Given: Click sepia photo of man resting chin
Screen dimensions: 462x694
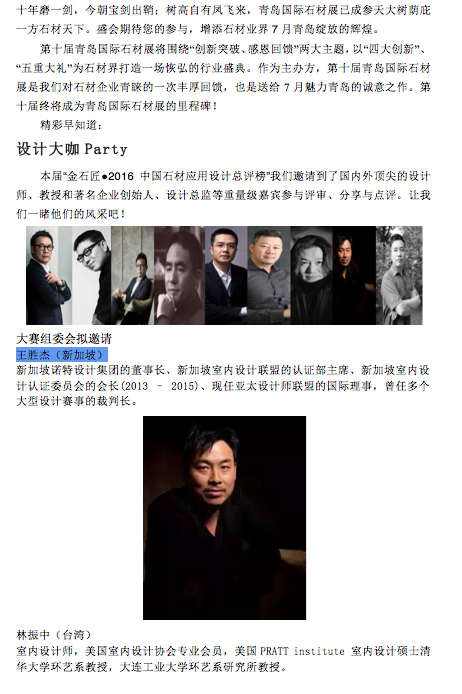Looking at the screenshot, I should pos(179,275).
